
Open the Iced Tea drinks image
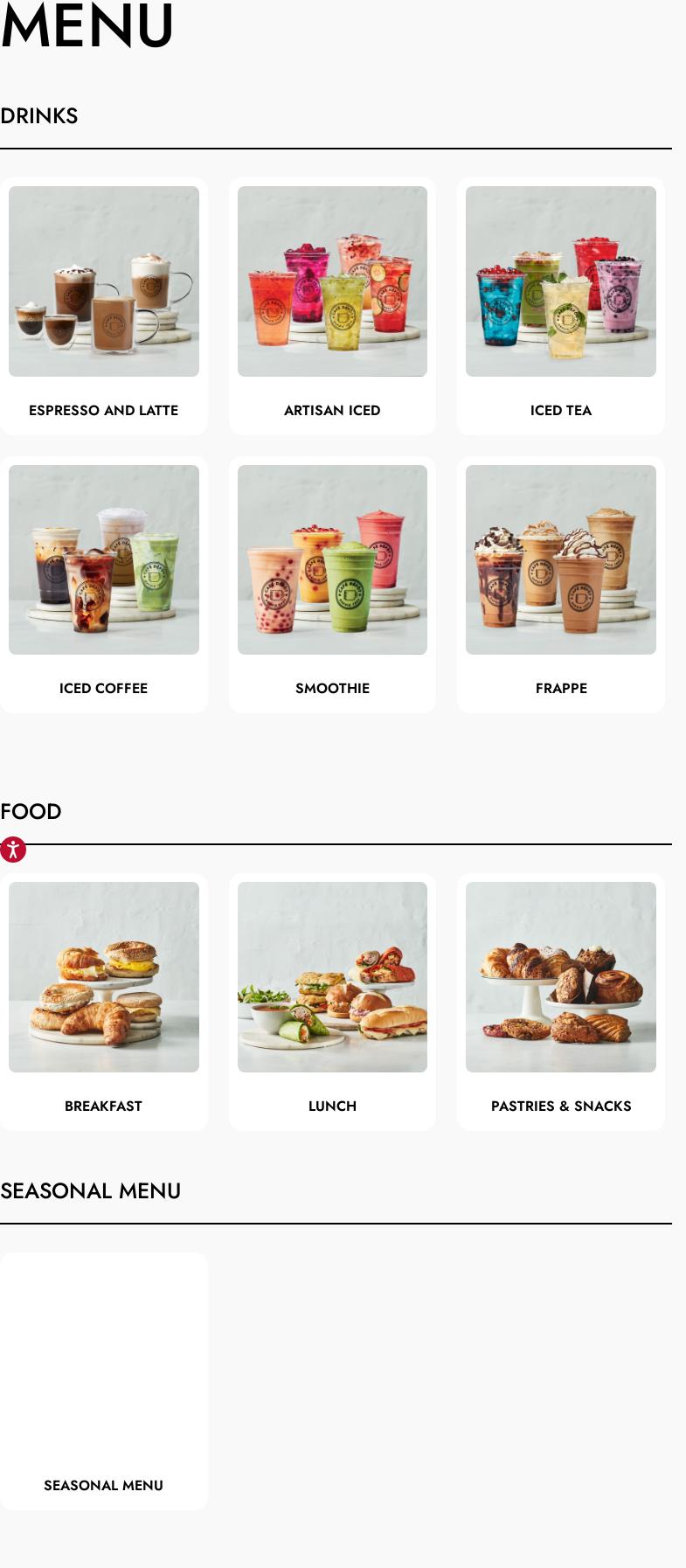point(561,281)
